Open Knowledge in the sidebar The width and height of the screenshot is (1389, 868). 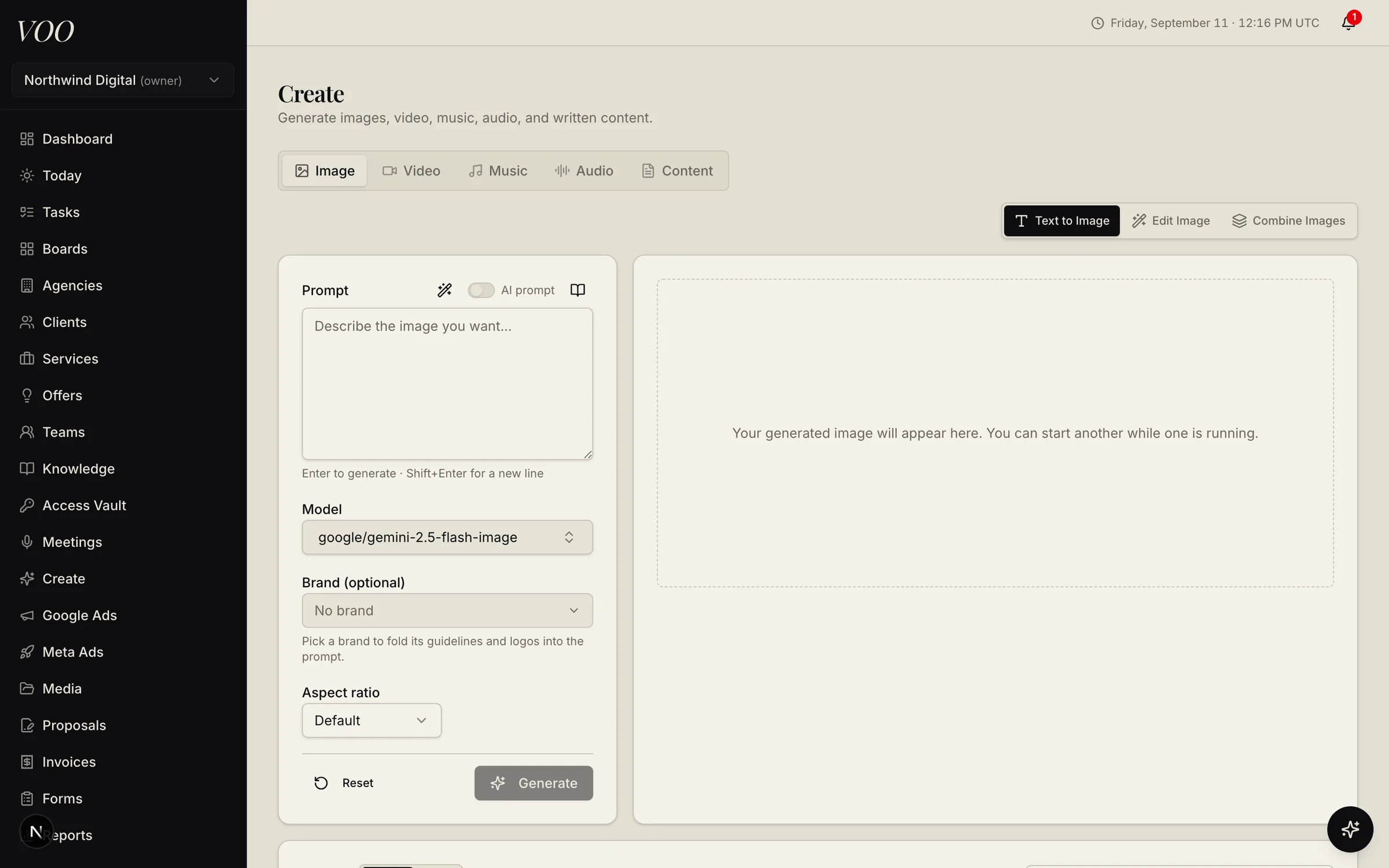(x=123, y=469)
